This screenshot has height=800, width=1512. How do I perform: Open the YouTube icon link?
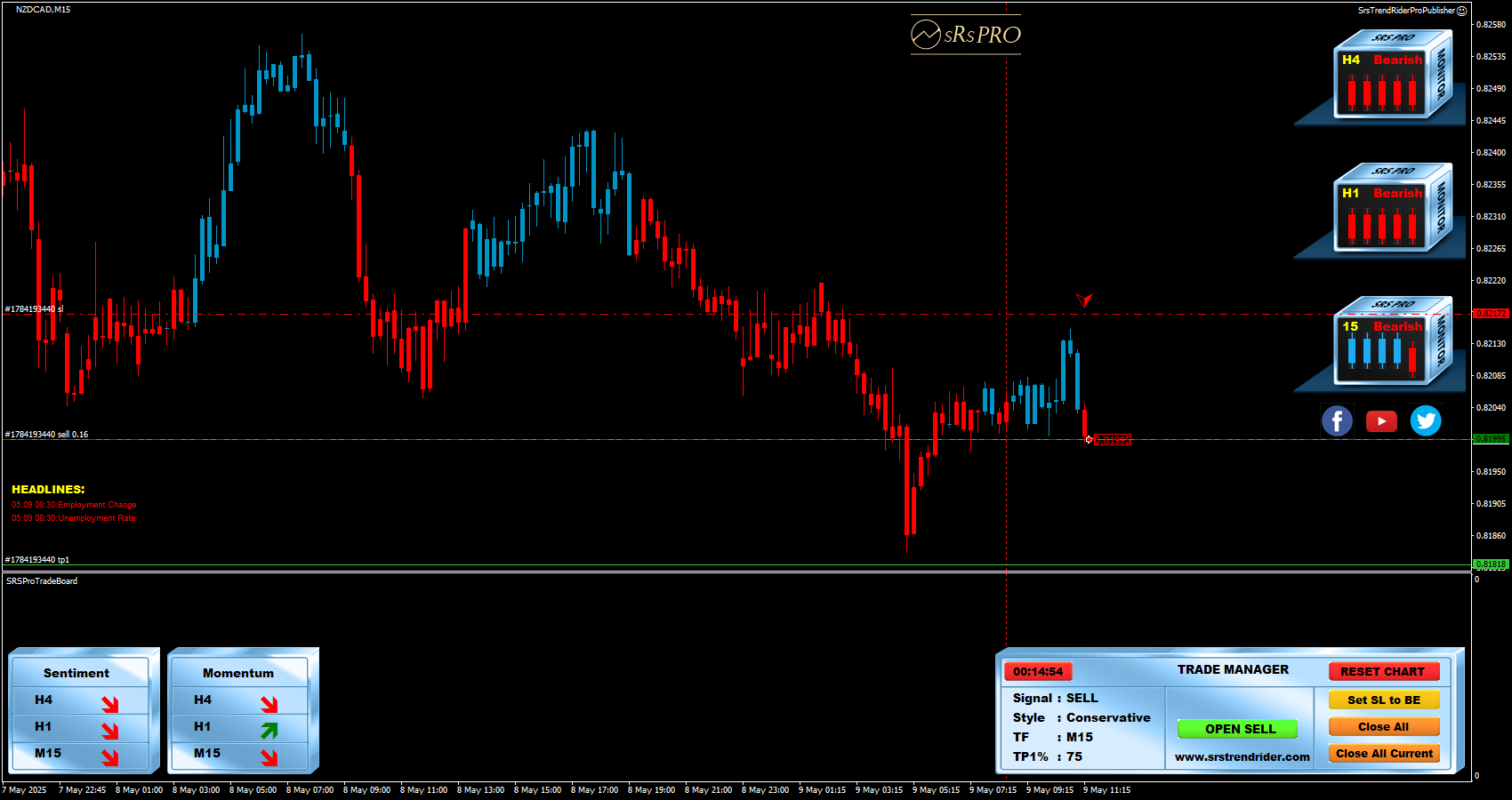[1381, 420]
